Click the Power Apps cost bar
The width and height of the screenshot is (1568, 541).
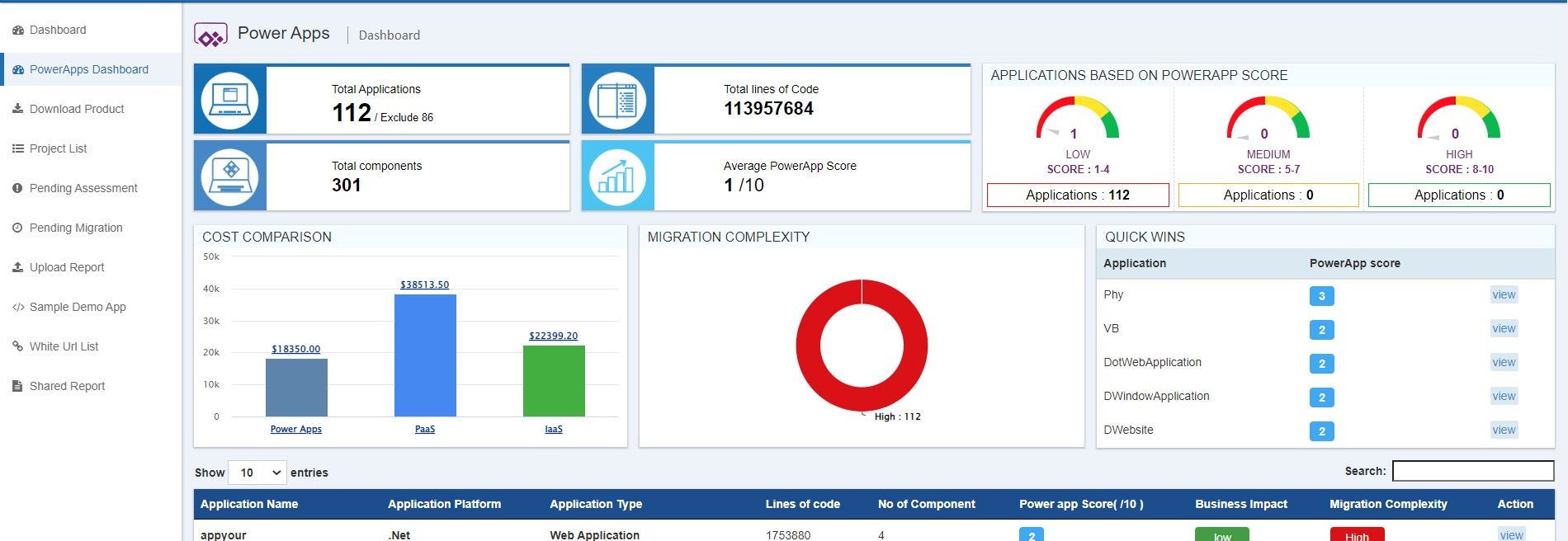(296, 388)
